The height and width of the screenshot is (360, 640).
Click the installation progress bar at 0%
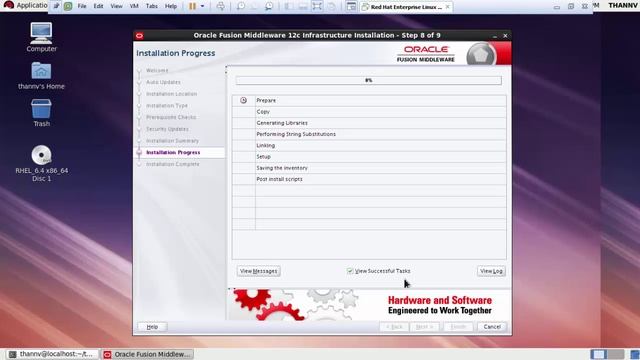point(369,80)
